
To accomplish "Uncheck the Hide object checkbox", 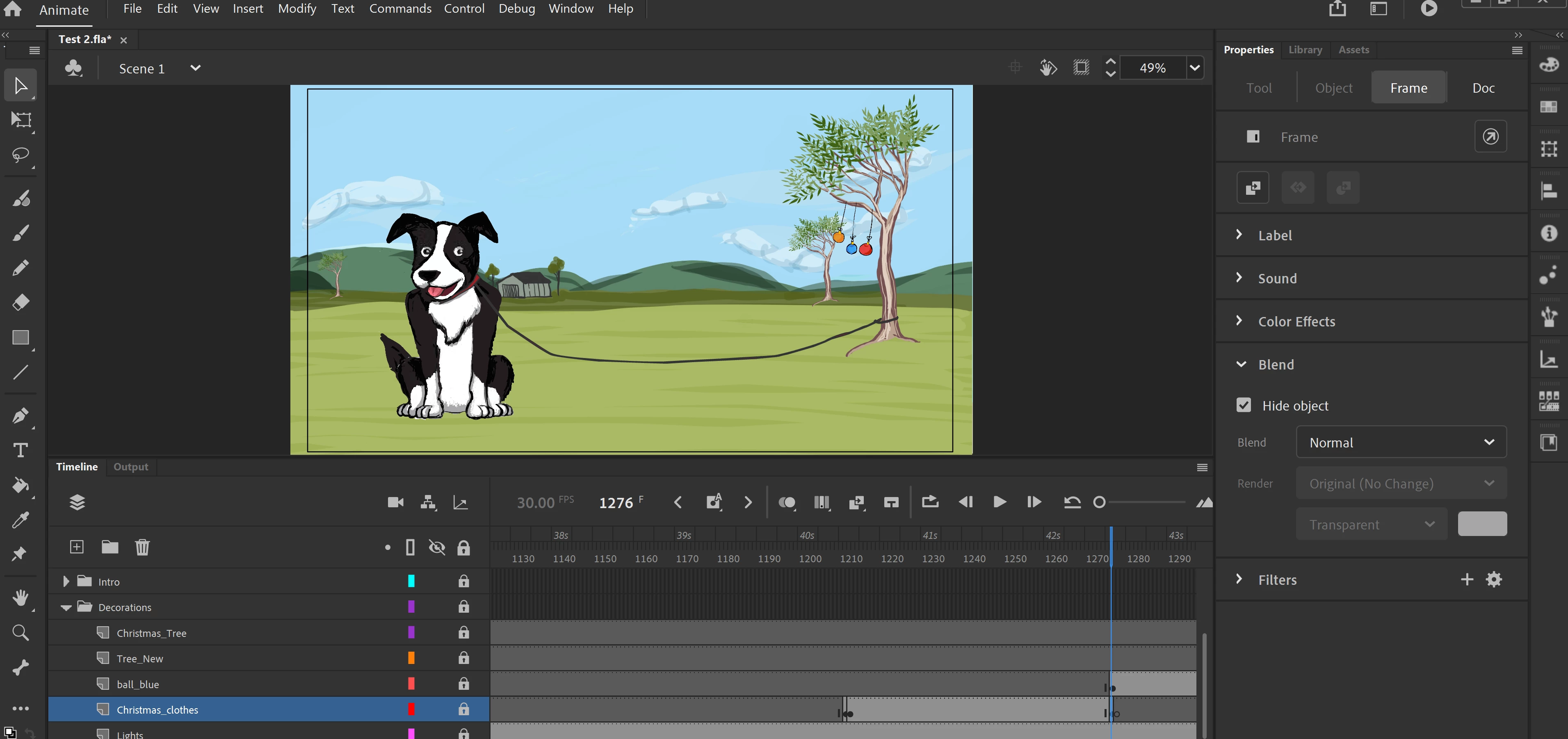I will (x=1244, y=406).
